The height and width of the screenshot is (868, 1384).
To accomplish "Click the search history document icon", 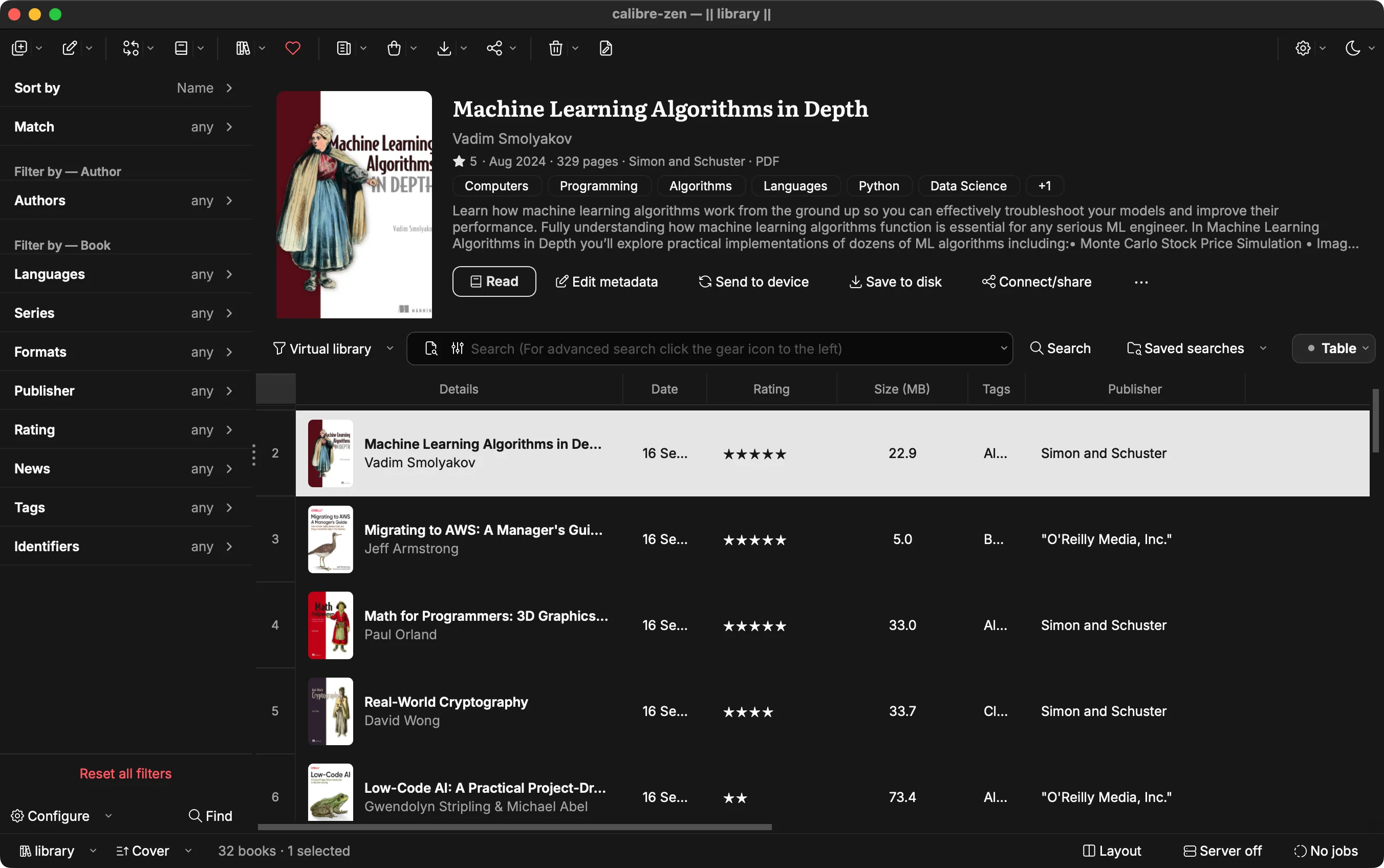I will [431, 349].
